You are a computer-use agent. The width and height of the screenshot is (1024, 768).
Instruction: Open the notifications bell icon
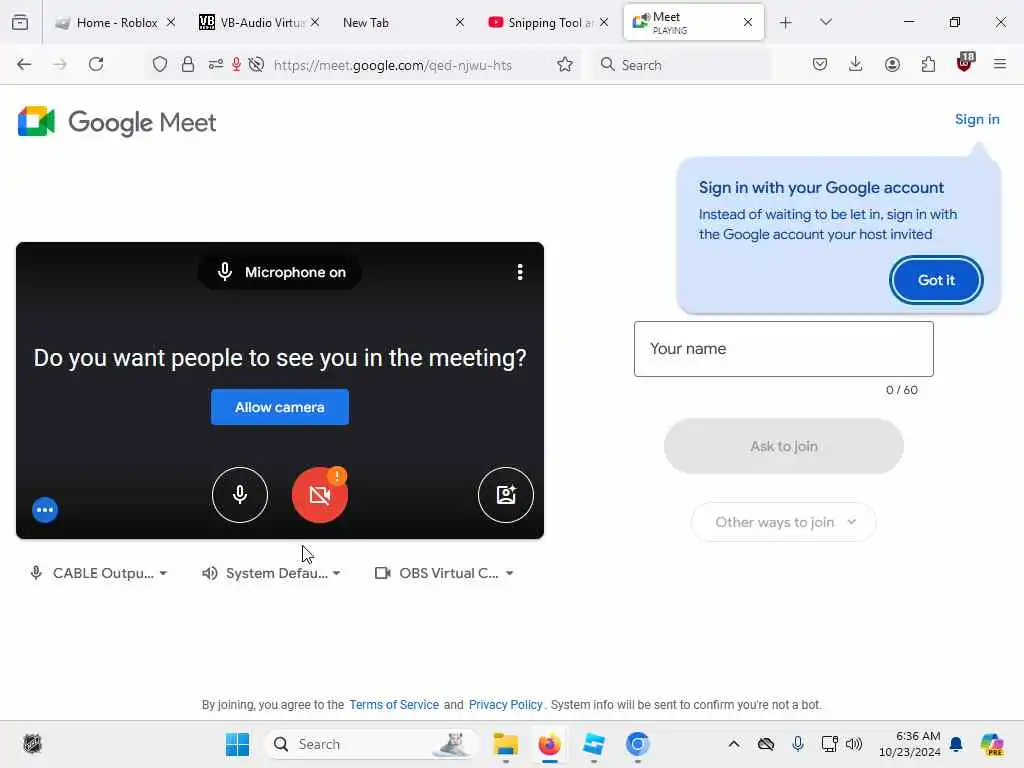coord(956,744)
